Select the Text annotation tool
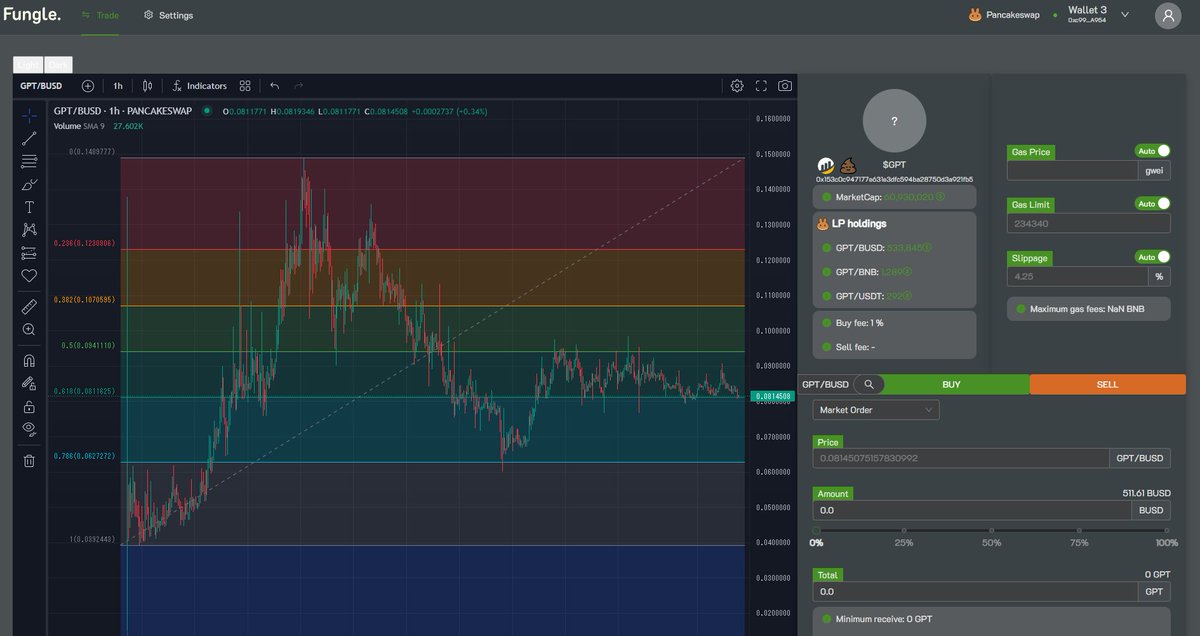Image resolution: width=1200 pixels, height=636 pixels. (29, 207)
